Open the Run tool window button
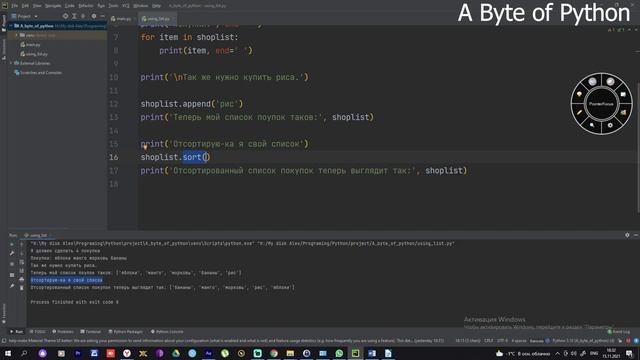The width and height of the screenshot is (640, 360). pos(17,332)
